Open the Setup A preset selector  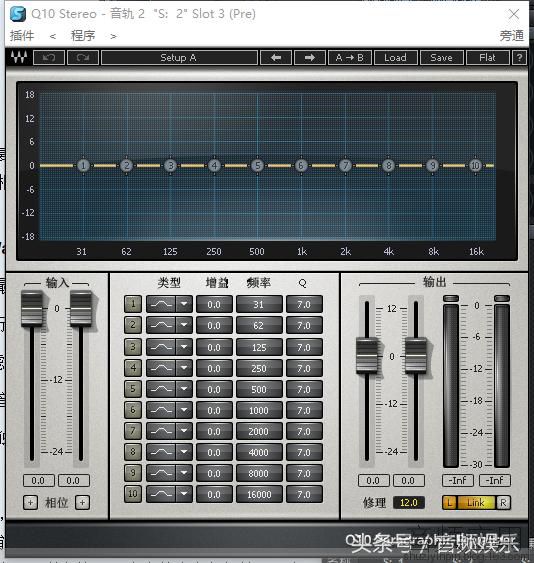[179, 57]
